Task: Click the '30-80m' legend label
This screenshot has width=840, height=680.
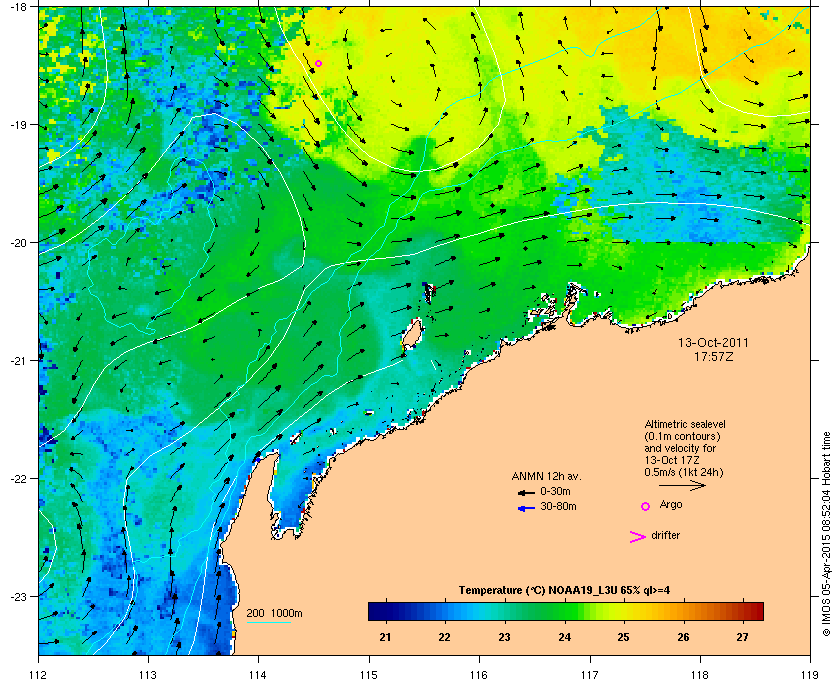Action: [558, 506]
